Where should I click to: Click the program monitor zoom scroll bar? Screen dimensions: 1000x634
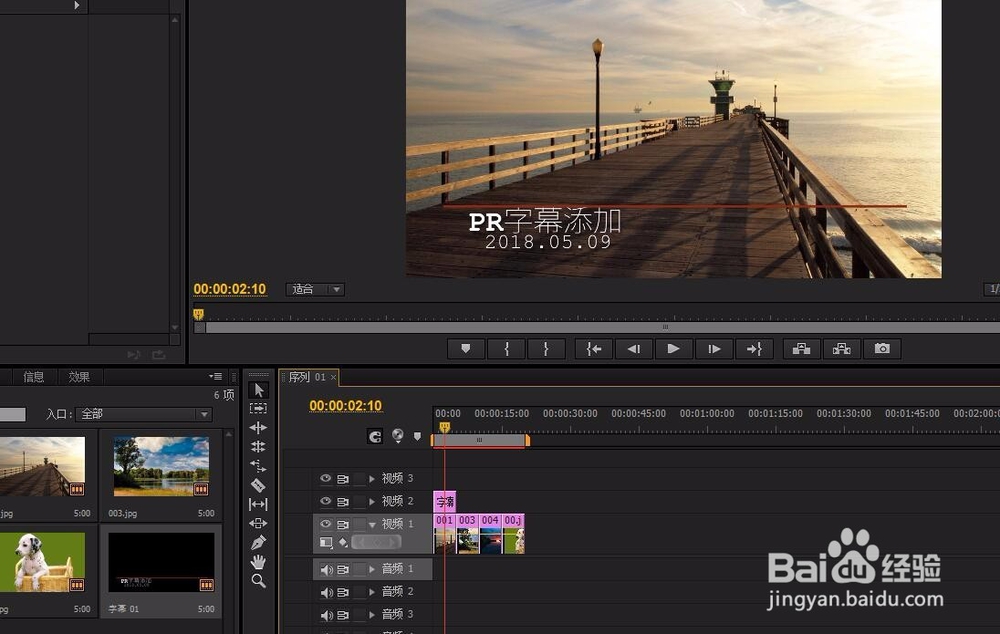click(x=601, y=327)
